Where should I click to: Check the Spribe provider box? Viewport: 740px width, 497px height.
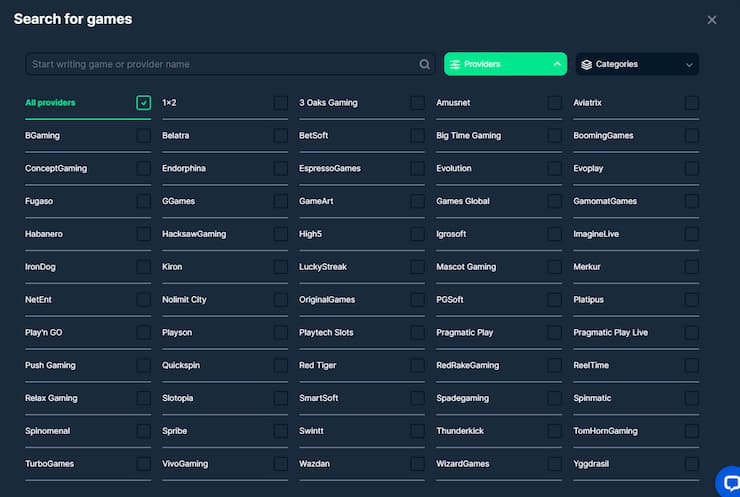tap(281, 430)
